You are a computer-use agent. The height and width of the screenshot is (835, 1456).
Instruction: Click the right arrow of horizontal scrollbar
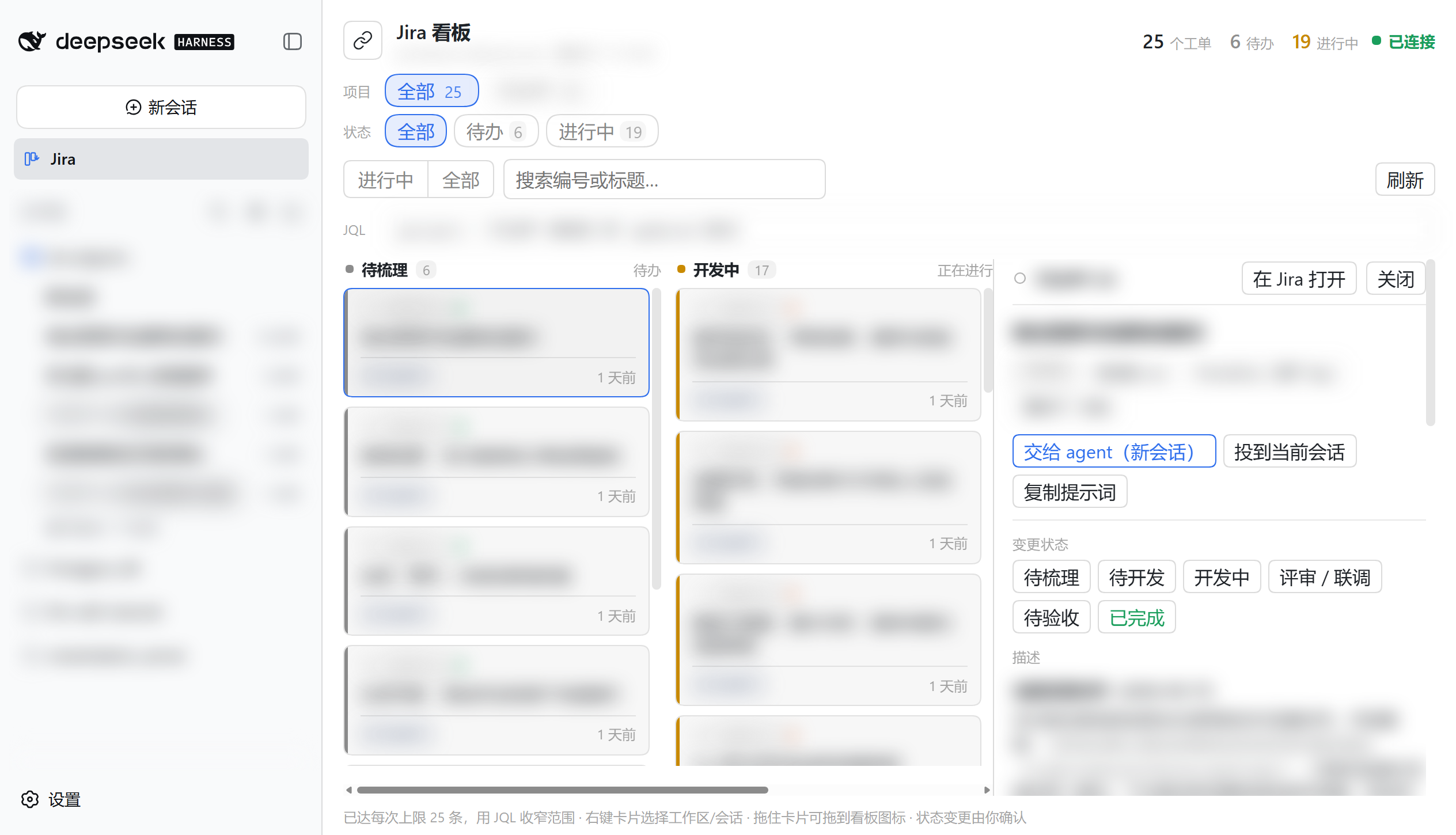coord(987,790)
